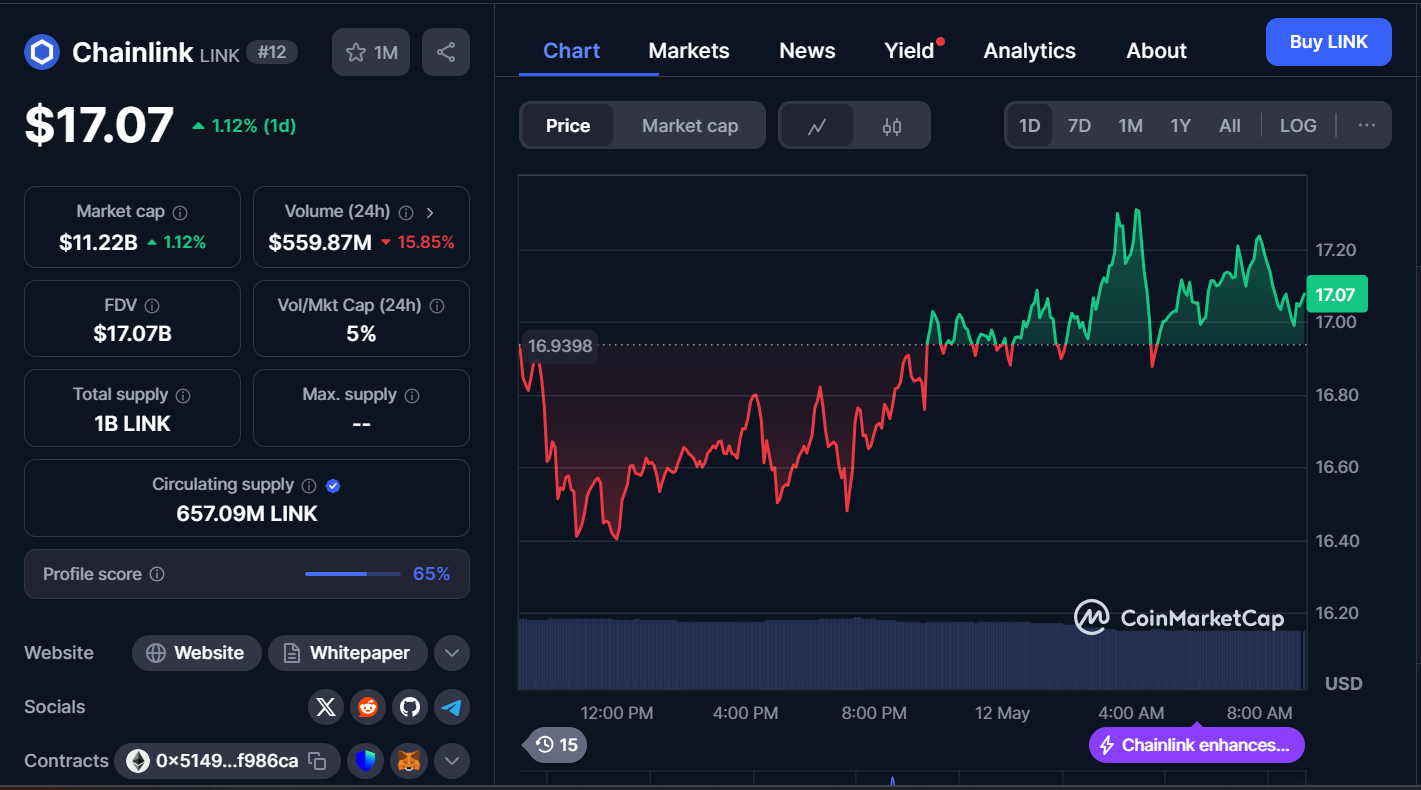Click the Chainlink hexagon logo
The image size is (1421, 790).
(42, 53)
